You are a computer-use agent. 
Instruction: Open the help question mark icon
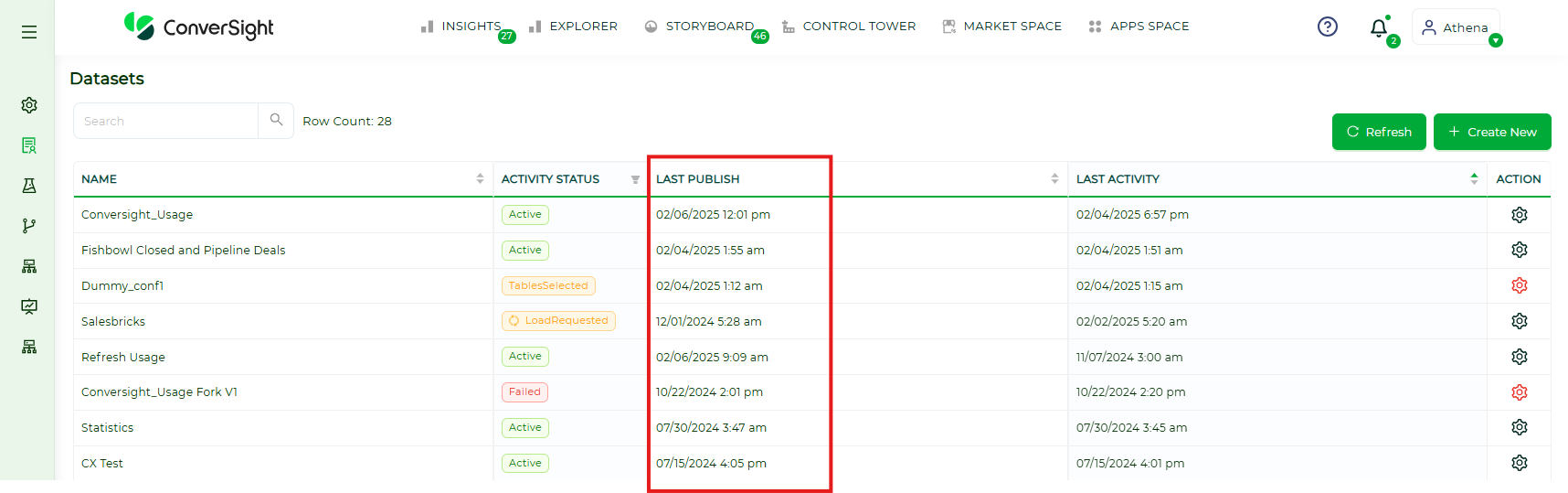1327,27
